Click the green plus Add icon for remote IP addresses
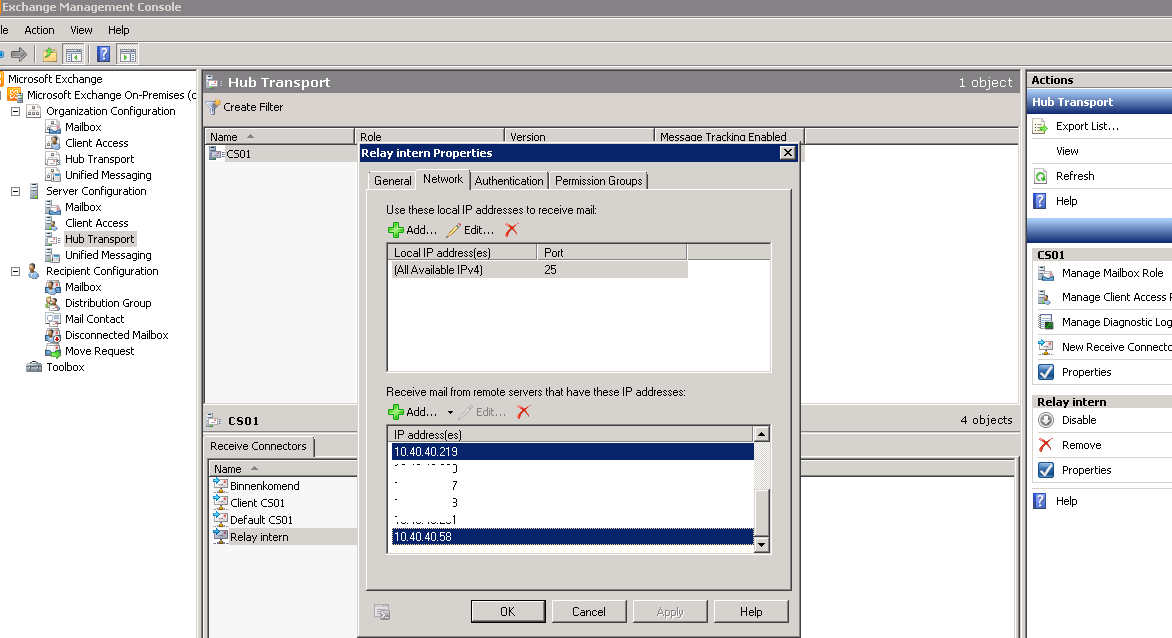Image resolution: width=1172 pixels, height=638 pixels. pyautogui.click(x=395, y=412)
